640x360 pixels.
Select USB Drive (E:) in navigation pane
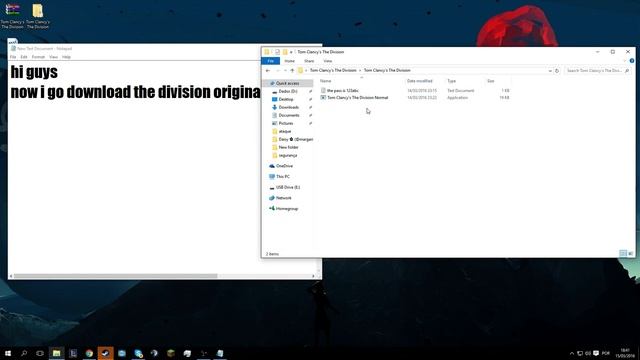point(287,187)
